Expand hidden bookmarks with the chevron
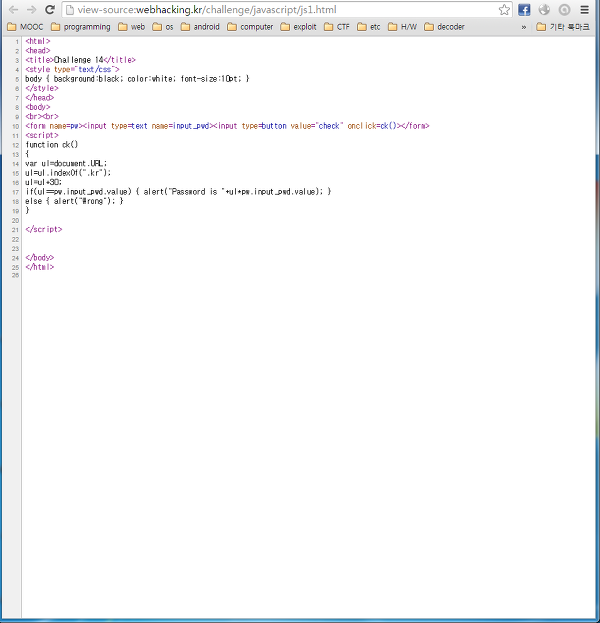The height and width of the screenshot is (623, 600). point(524,27)
